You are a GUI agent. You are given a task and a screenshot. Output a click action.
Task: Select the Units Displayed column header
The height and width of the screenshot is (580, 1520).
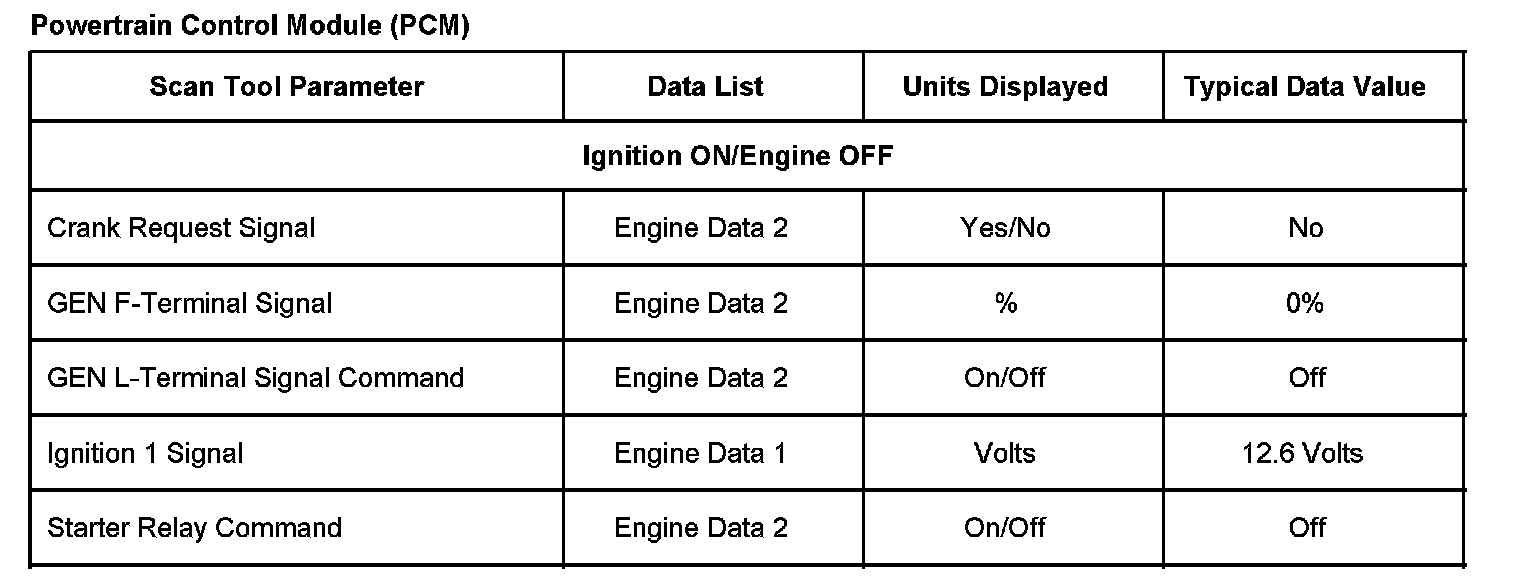[1005, 87]
